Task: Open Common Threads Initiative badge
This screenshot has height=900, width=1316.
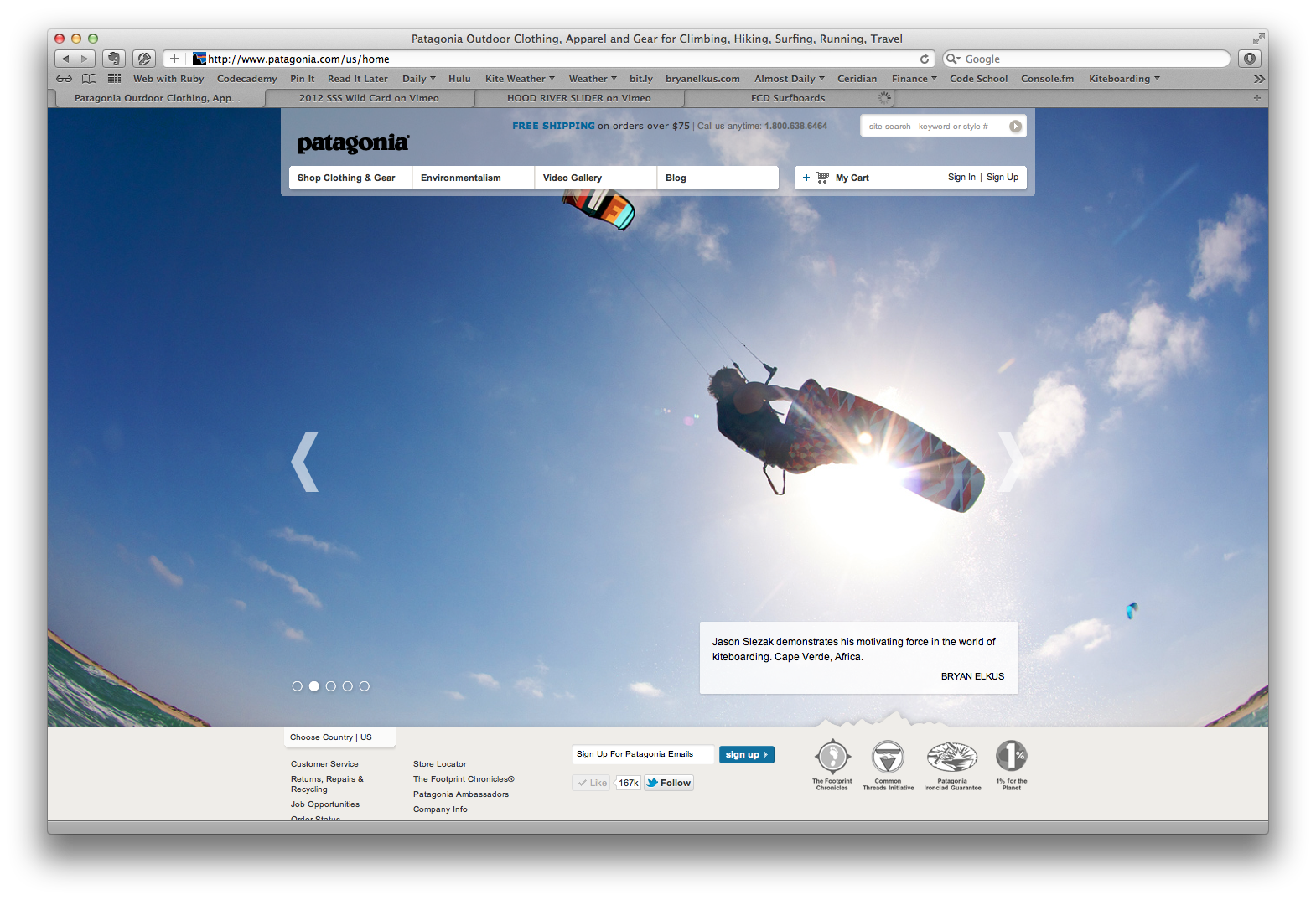Action: [889, 765]
